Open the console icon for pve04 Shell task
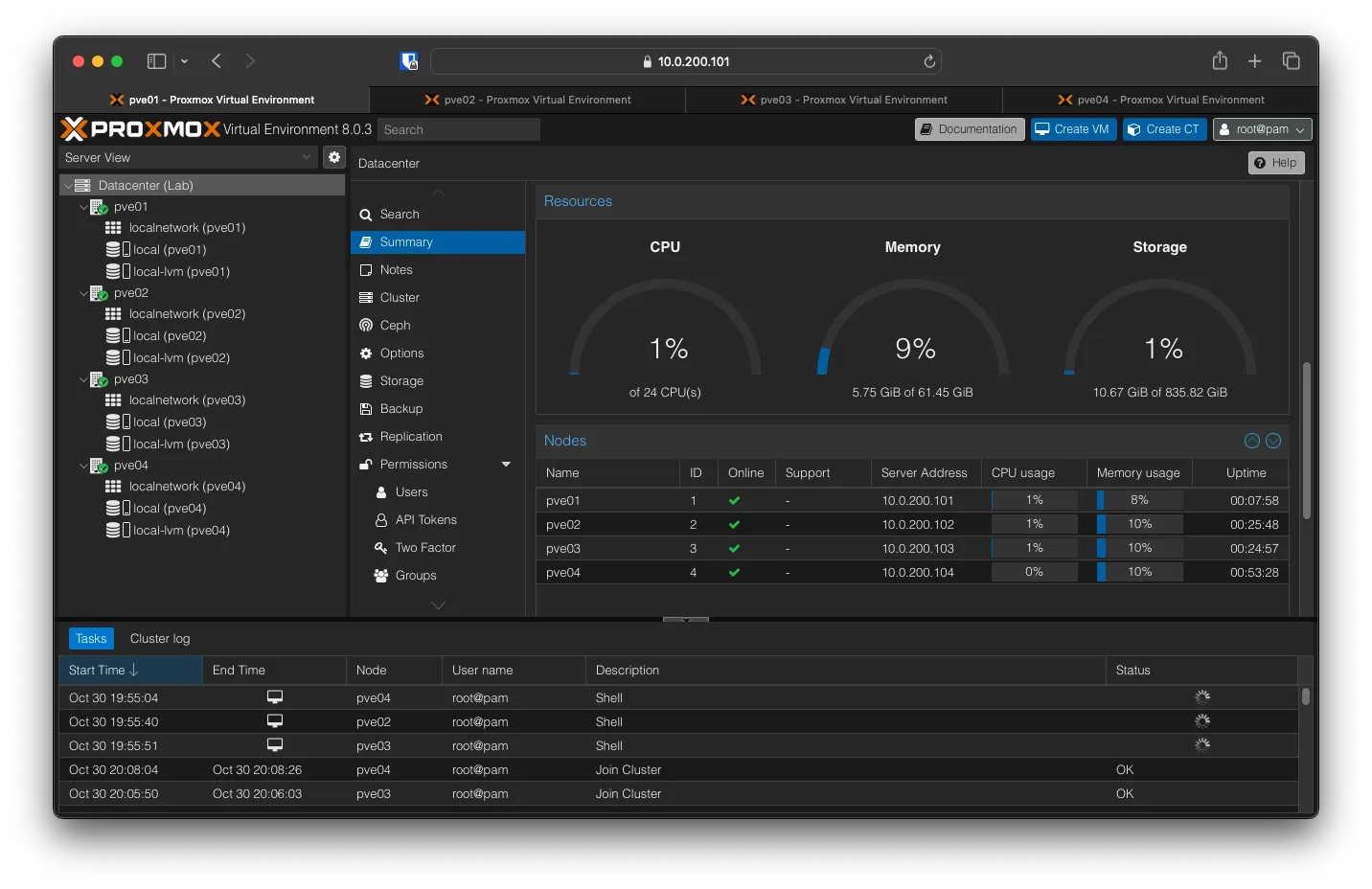 (275, 697)
